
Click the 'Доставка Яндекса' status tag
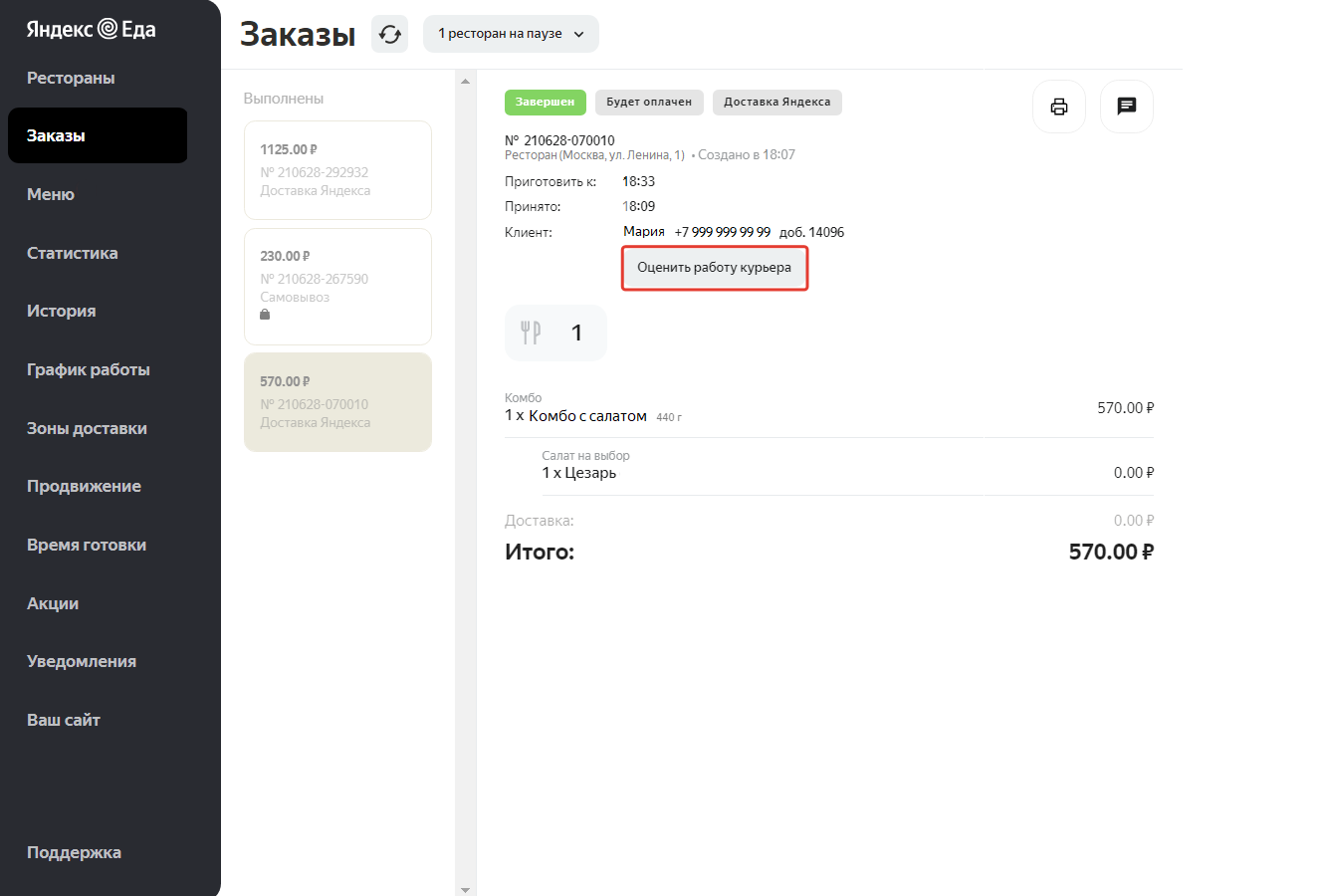tap(776, 103)
